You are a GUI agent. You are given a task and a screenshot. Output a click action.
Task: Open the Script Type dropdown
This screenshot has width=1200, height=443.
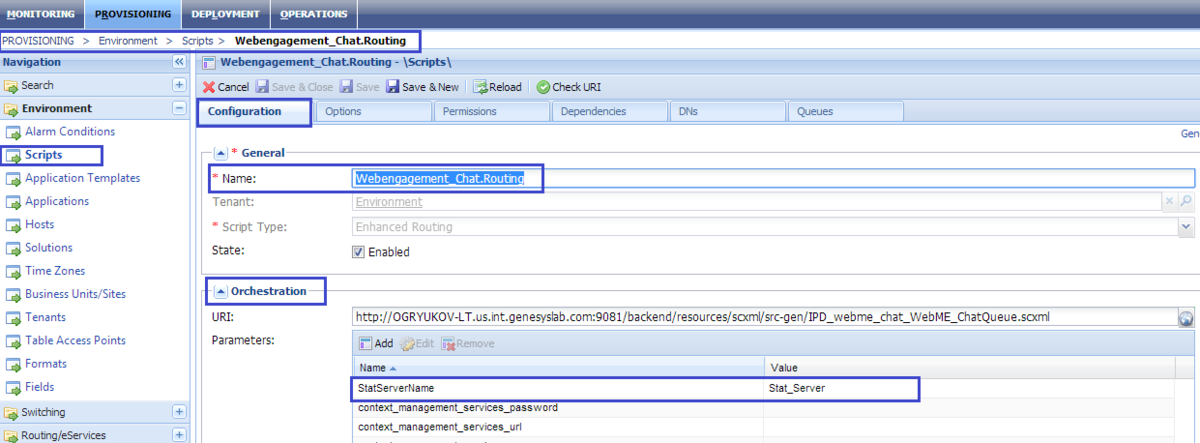[x=1186, y=227]
